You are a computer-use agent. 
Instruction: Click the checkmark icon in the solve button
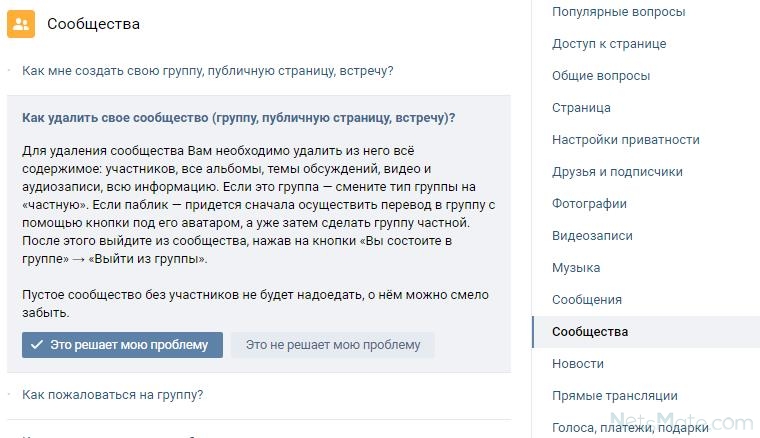pos(37,345)
